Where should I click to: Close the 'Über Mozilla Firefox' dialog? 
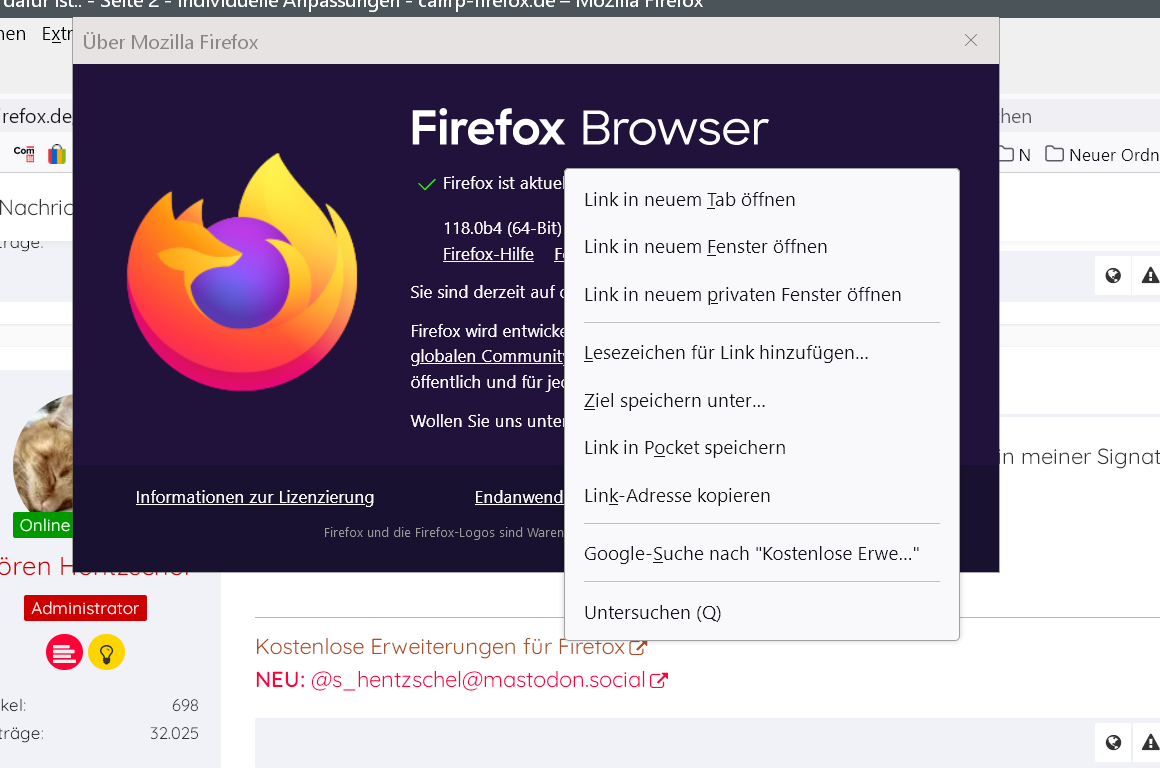click(971, 41)
